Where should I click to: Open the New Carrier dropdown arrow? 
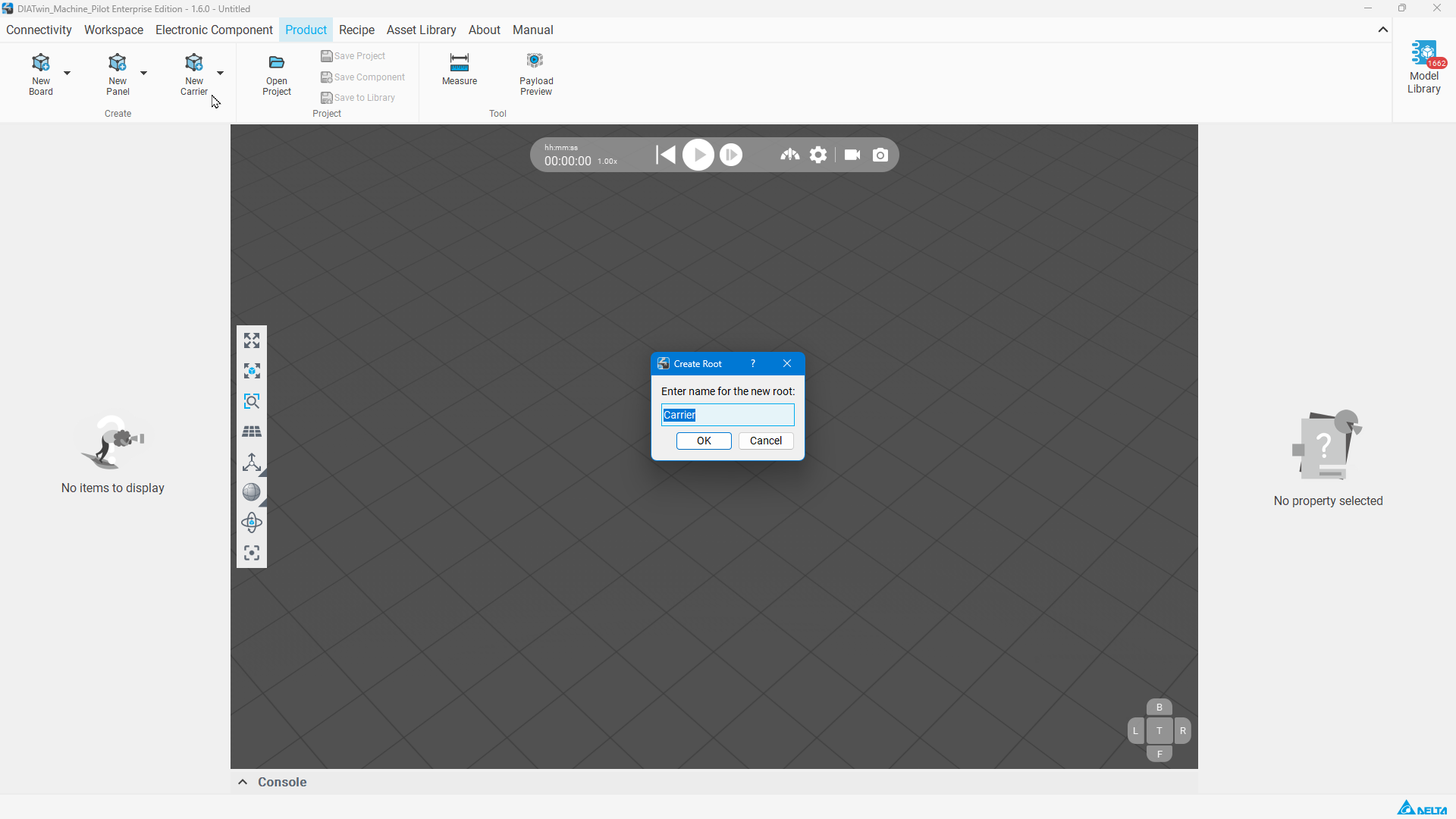point(221,74)
